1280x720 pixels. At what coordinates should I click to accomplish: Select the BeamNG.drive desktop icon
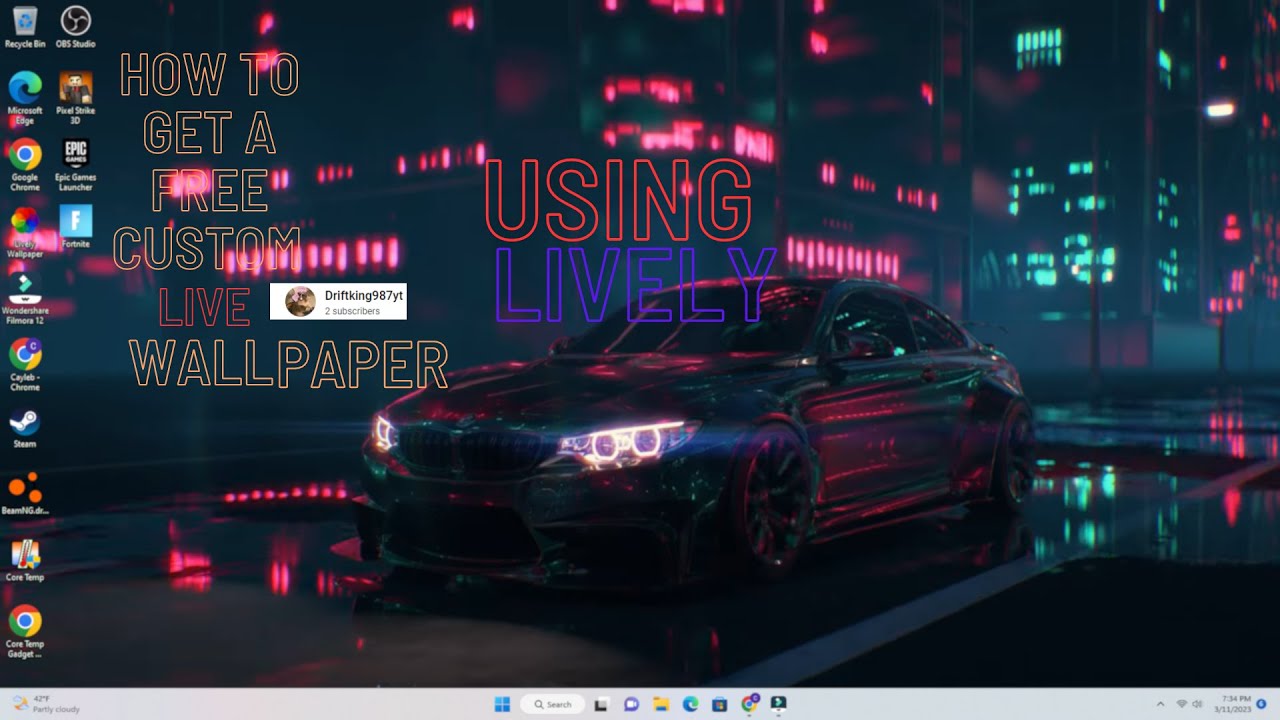[25, 494]
